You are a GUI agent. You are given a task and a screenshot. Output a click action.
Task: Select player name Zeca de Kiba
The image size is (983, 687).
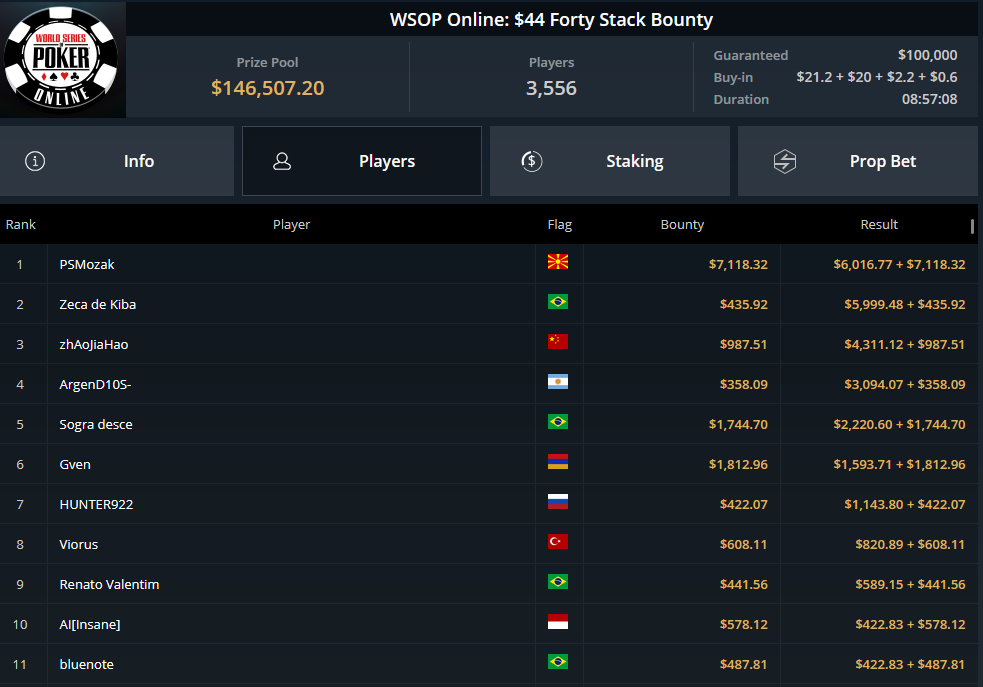(x=98, y=305)
